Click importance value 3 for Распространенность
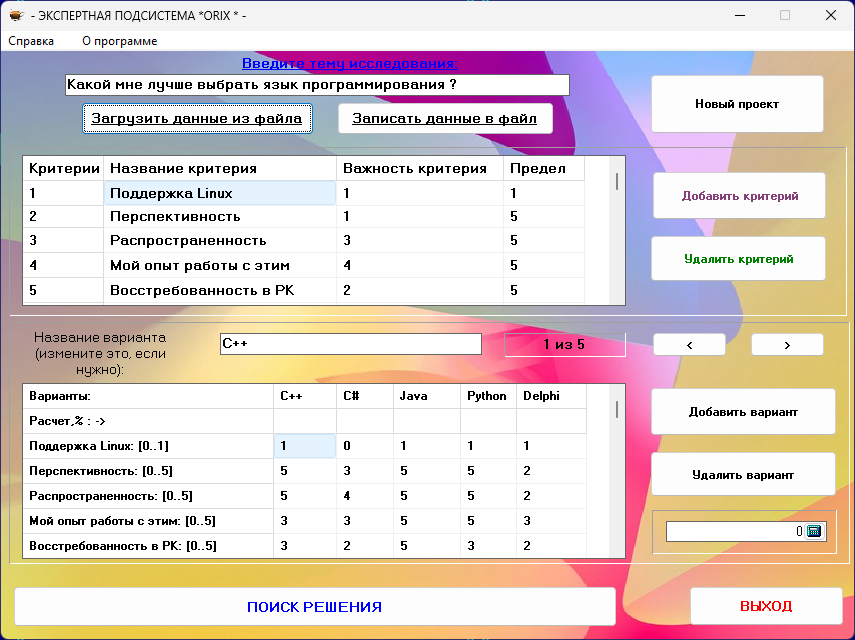 [x=420, y=240]
